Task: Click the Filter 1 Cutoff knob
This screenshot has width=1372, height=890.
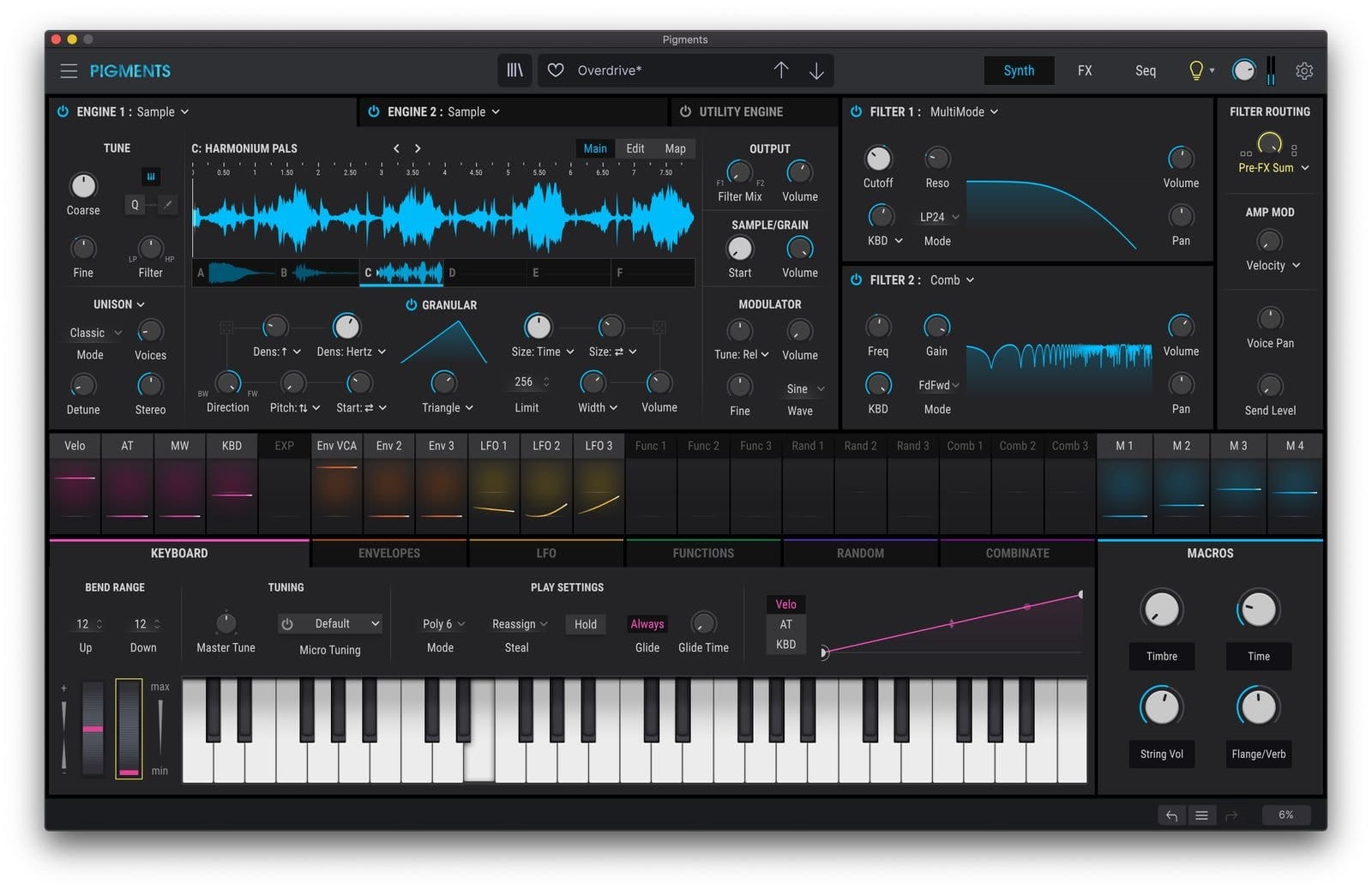Action: click(878, 159)
